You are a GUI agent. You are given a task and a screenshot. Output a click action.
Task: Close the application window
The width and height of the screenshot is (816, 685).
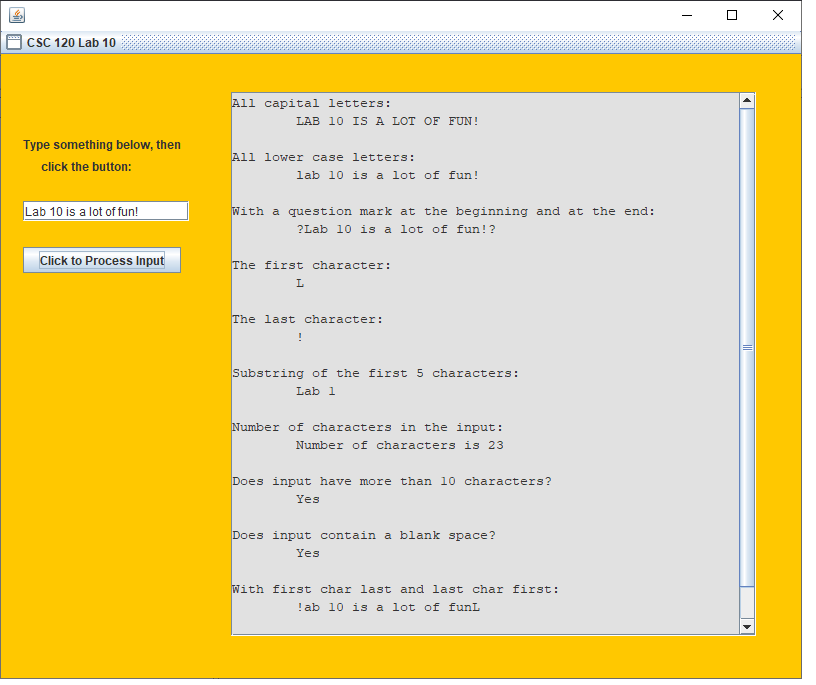coord(778,15)
